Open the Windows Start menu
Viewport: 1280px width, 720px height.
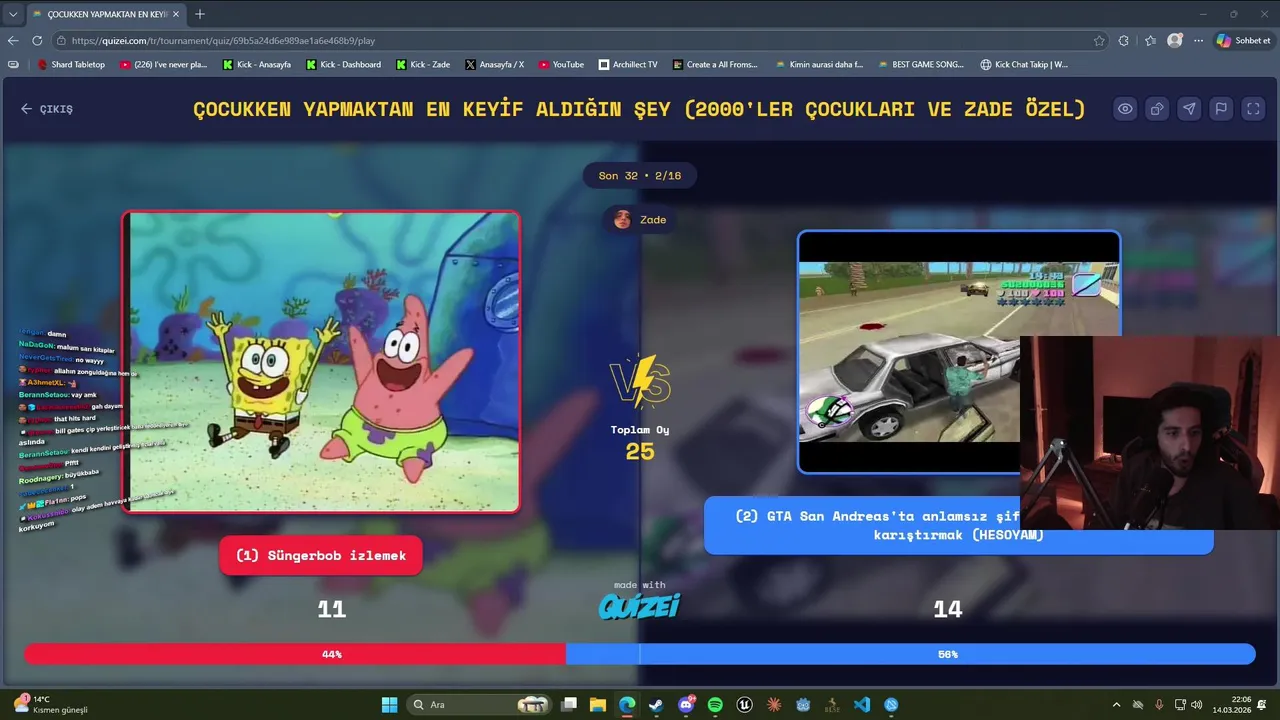coord(389,705)
